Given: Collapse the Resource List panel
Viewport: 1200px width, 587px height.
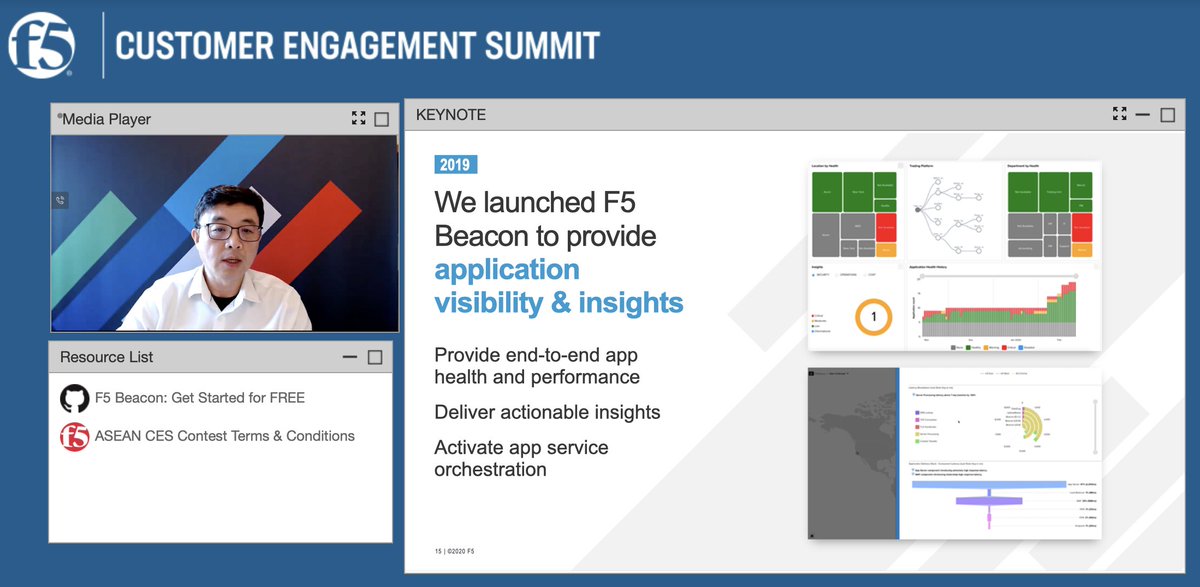Looking at the screenshot, I should [x=351, y=356].
